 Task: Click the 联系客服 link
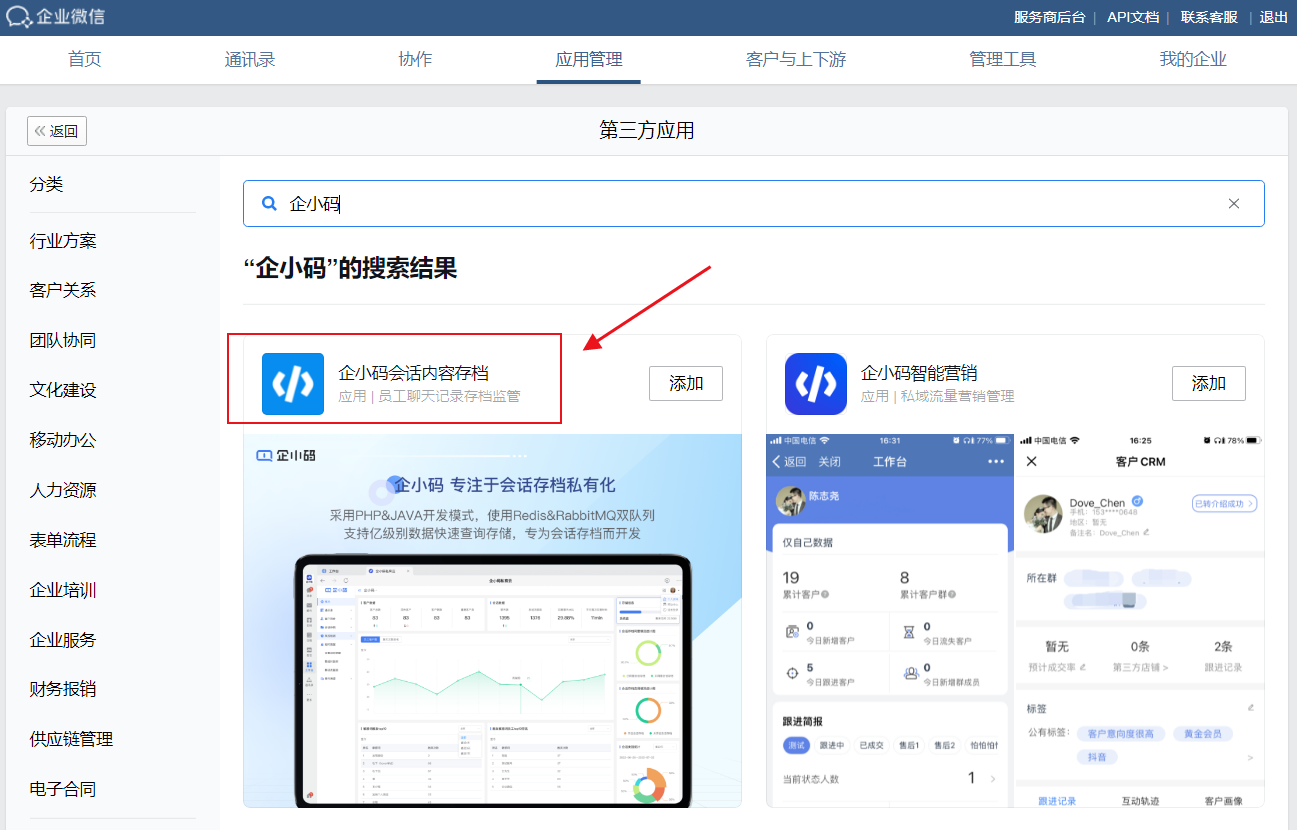1209,17
